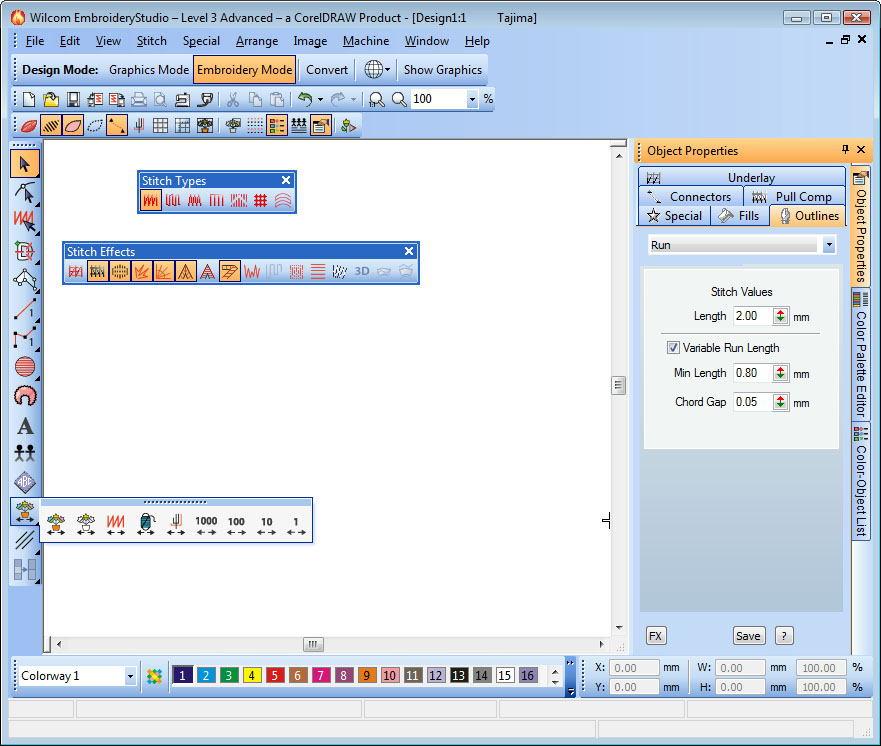Open the Stitch menu
The height and width of the screenshot is (746, 881).
coord(152,41)
